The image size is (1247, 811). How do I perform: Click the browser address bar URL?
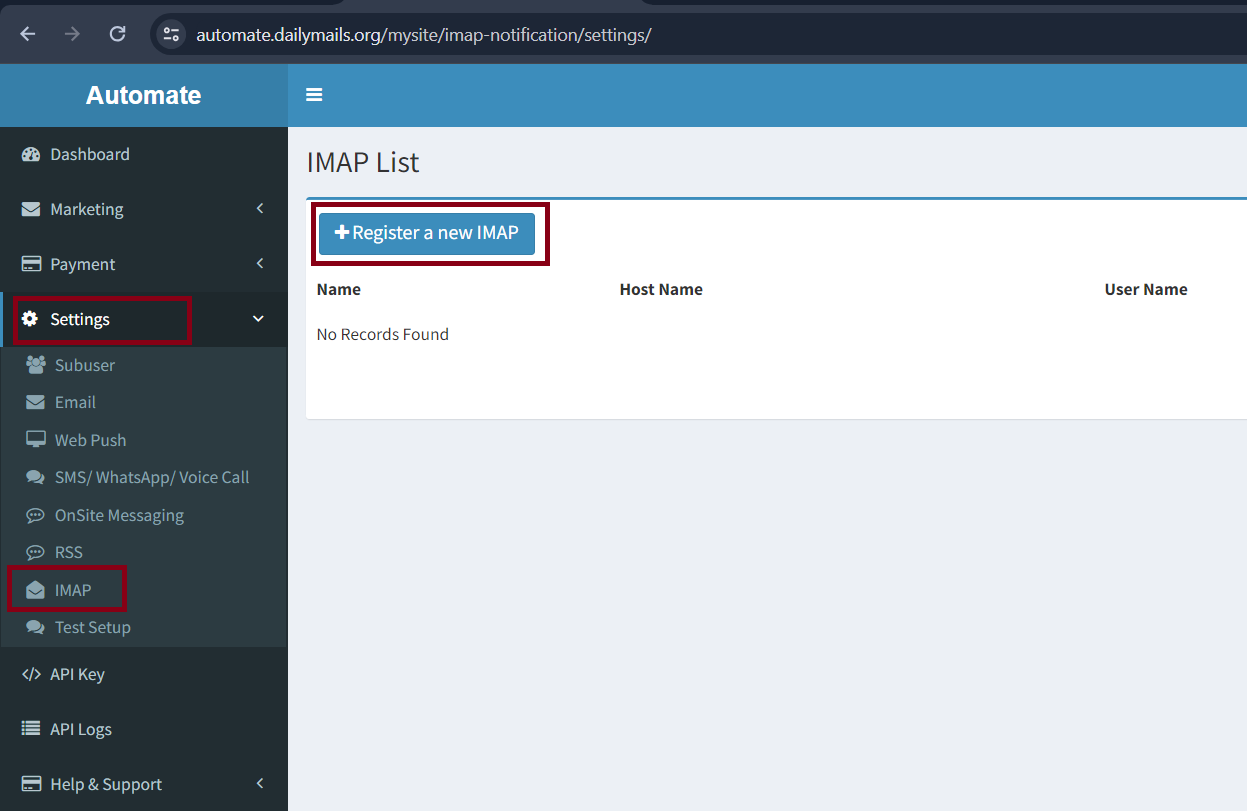(x=423, y=35)
